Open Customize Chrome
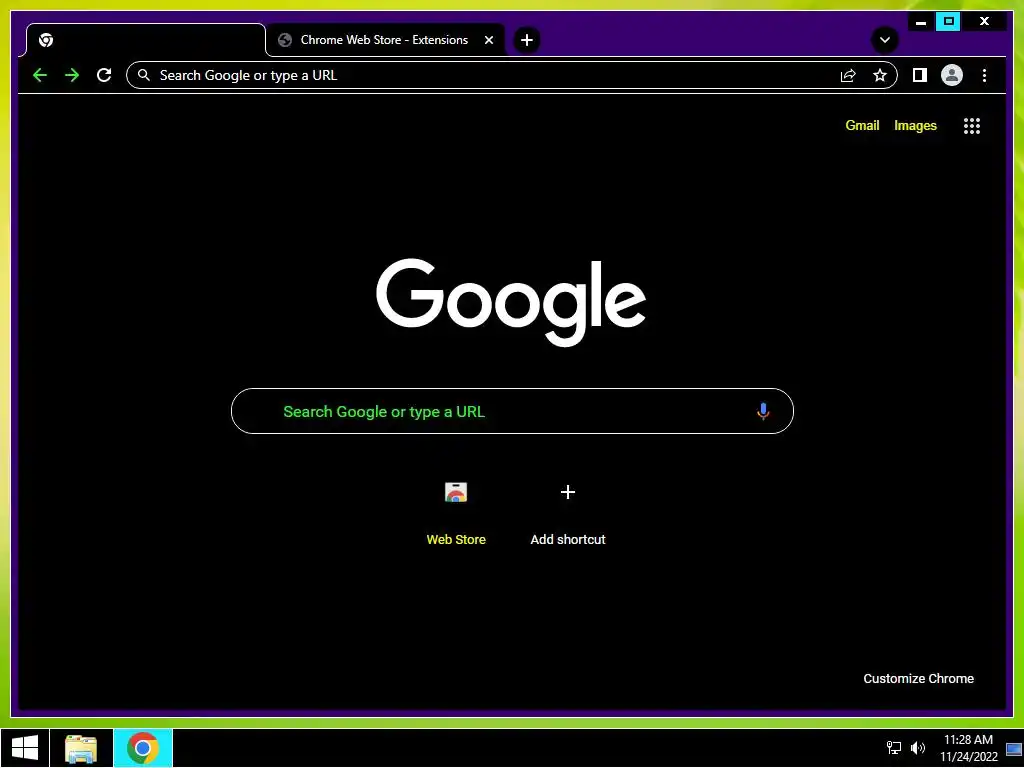The width and height of the screenshot is (1024, 768). pos(918,679)
